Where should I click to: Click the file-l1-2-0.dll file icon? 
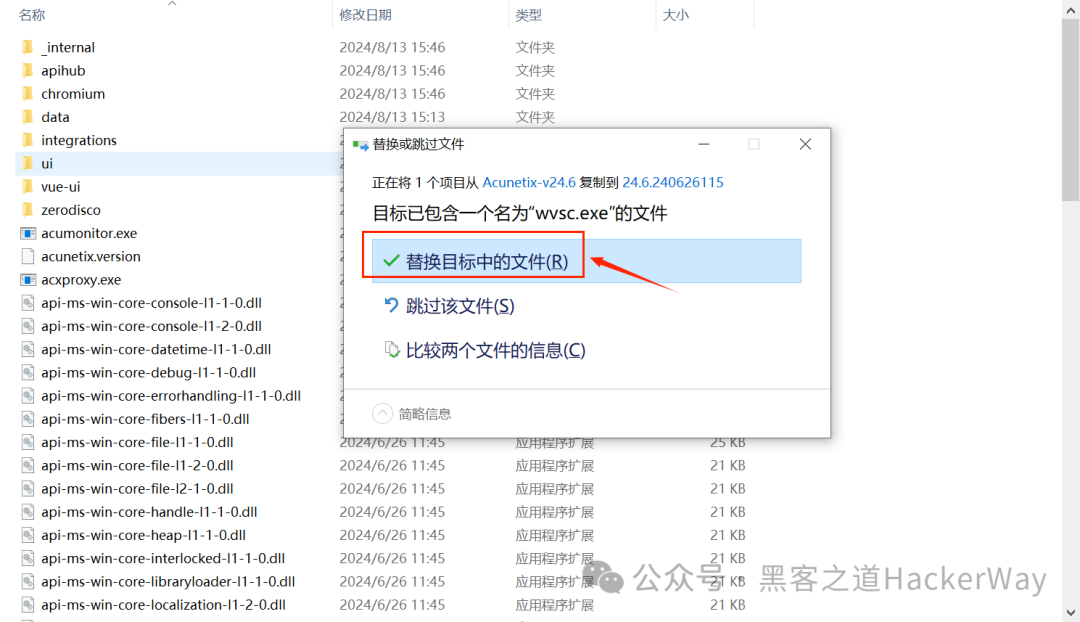(28, 466)
